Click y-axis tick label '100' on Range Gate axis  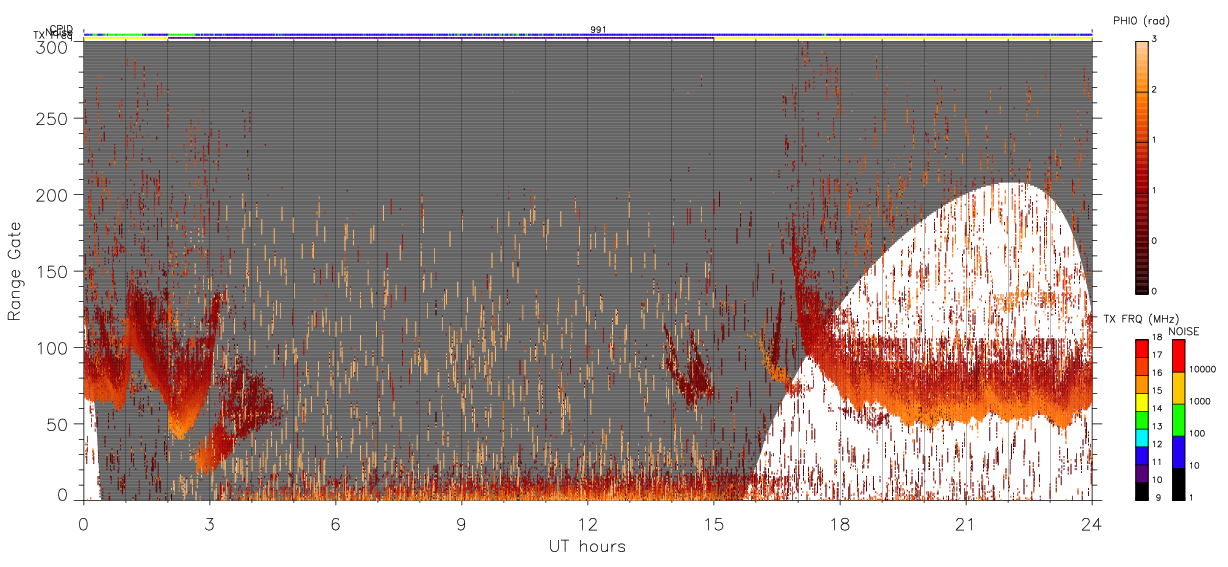[52, 348]
